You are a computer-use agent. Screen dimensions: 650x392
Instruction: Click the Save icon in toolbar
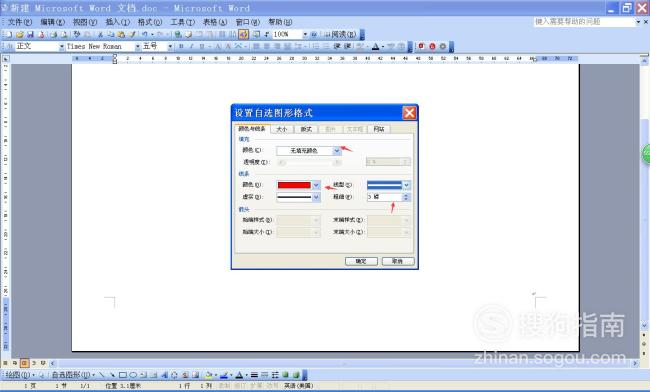30,34
